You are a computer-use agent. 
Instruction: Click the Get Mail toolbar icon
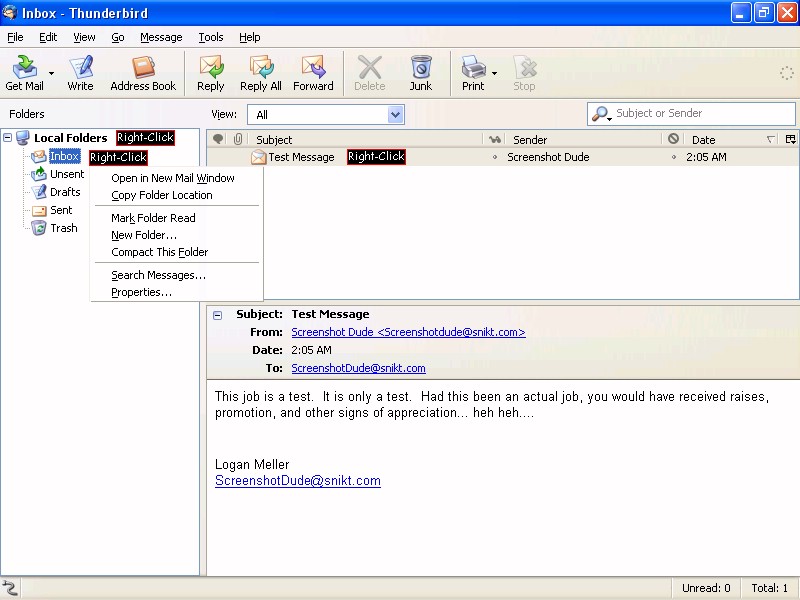[24, 72]
